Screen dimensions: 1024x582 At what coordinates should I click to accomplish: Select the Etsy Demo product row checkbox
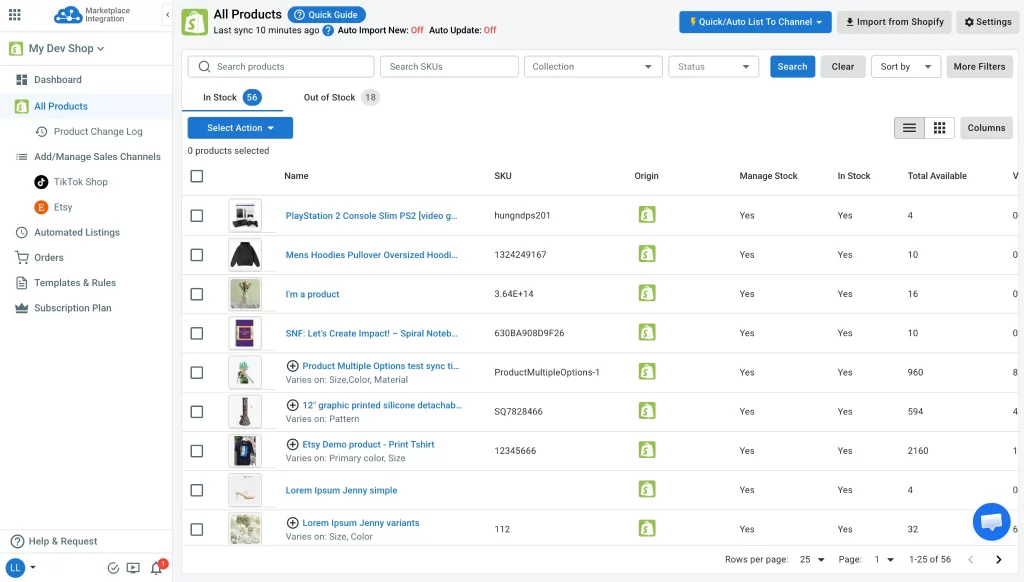pyautogui.click(x=197, y=451)
